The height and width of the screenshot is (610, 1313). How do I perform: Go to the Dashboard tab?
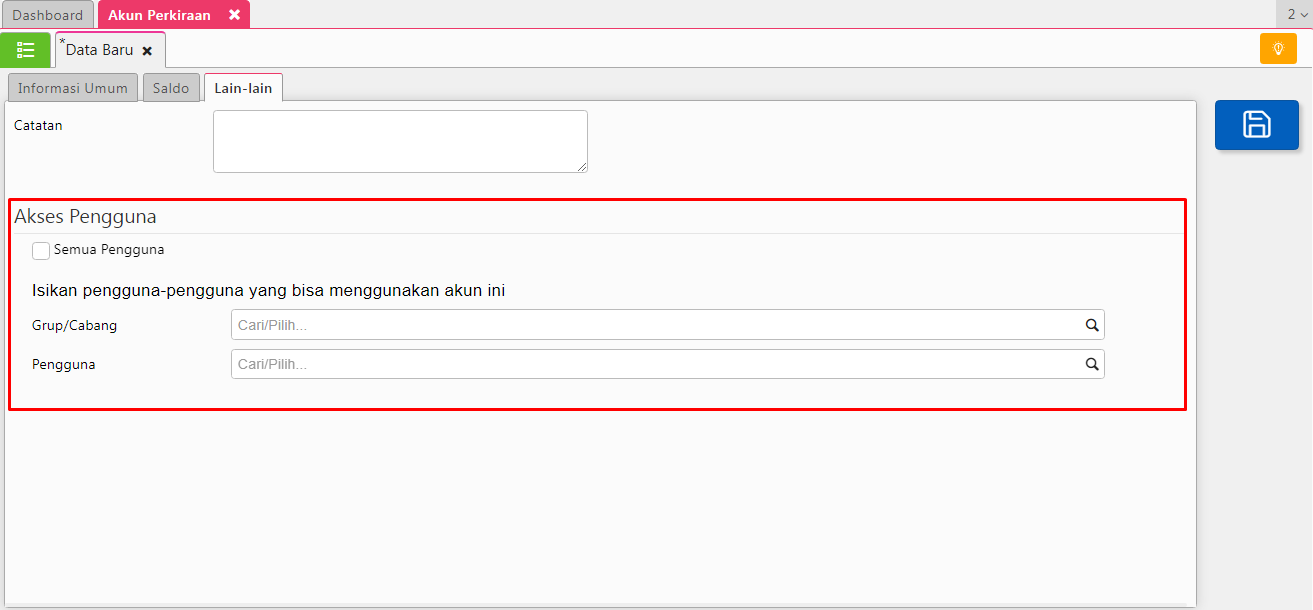click(47, 15)
